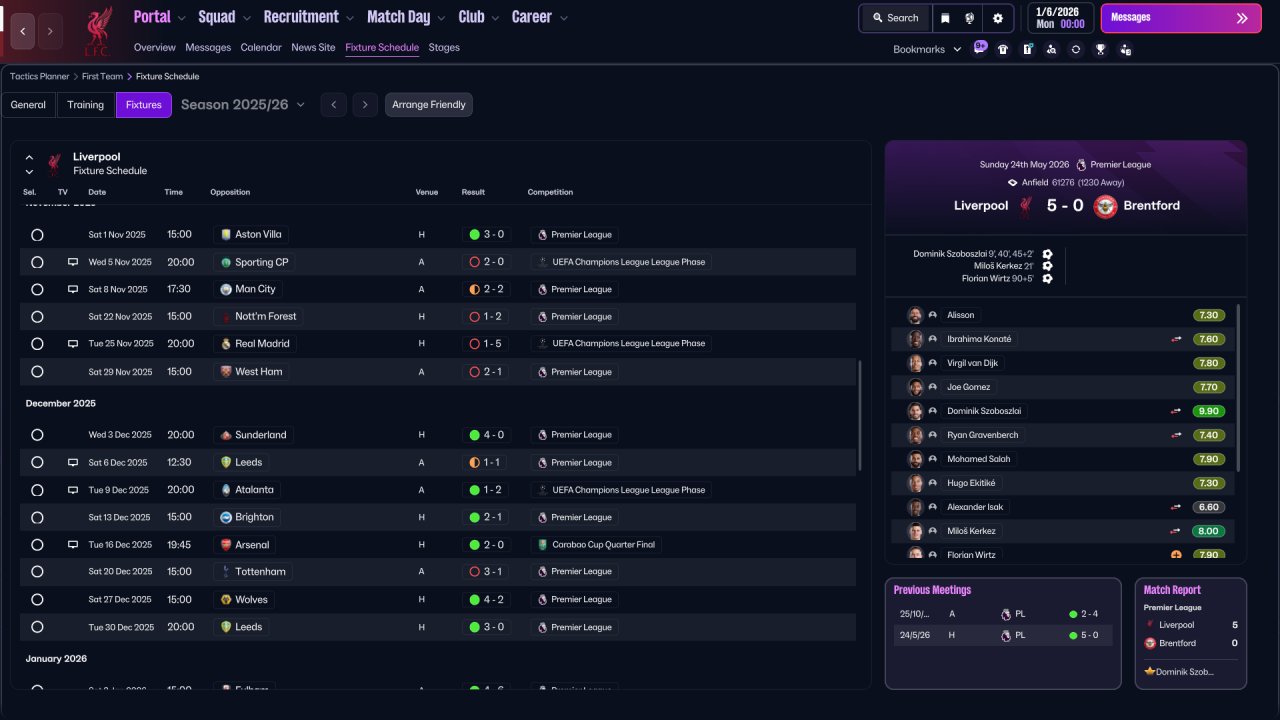
Task: Click the circular arrows icon in bookmarks bar
Action: point(1075,49)
